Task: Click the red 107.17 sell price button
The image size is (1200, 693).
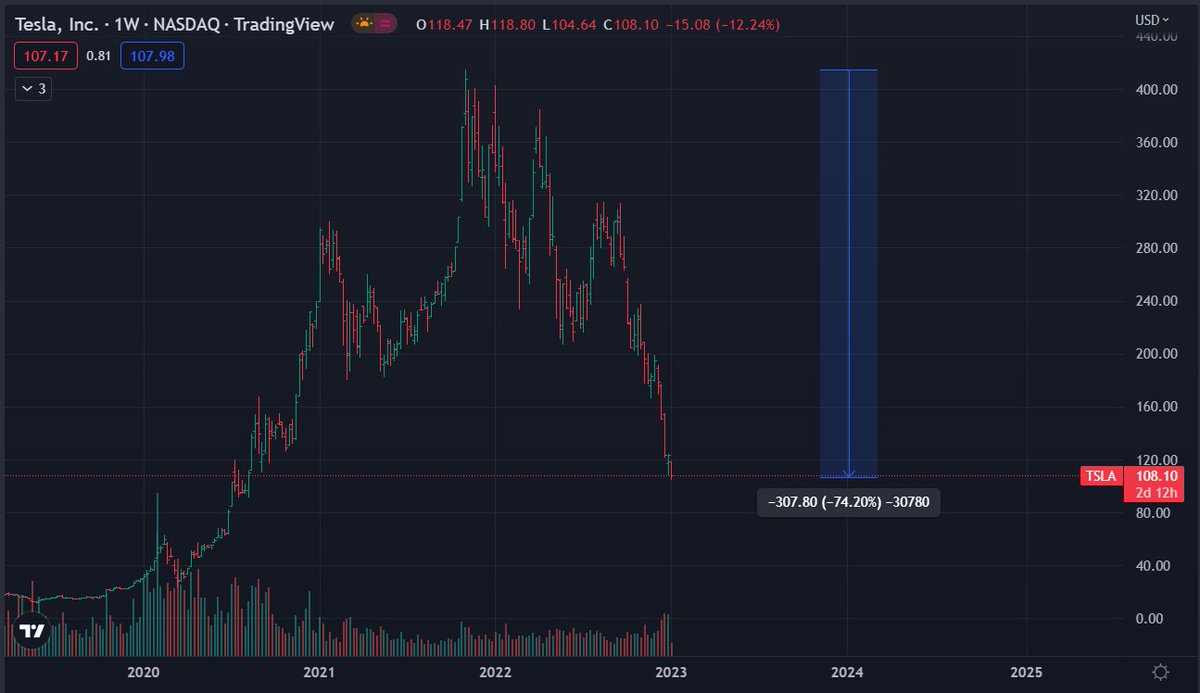Action: click(x=46, y=56)
